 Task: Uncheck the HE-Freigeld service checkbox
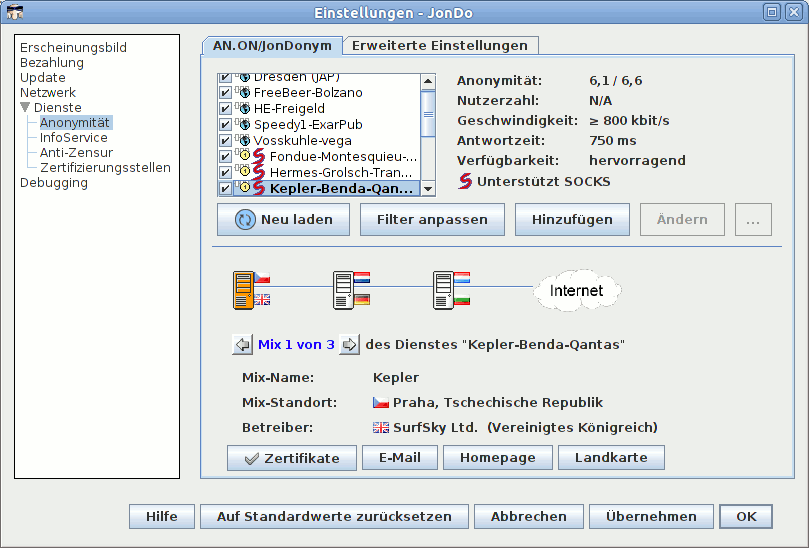[225, 108]
